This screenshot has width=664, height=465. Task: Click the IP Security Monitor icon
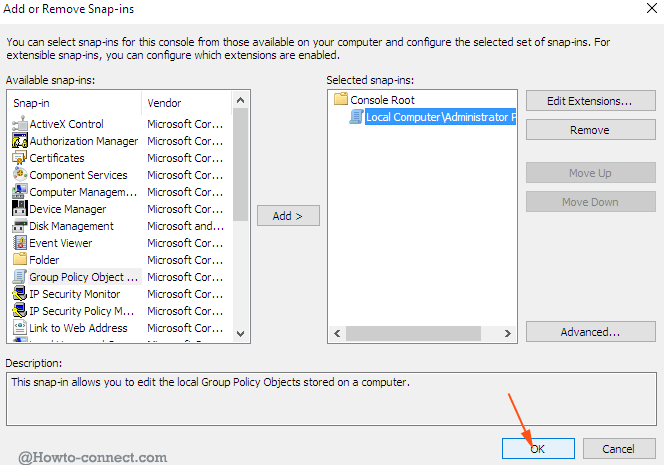coord(19,294)
